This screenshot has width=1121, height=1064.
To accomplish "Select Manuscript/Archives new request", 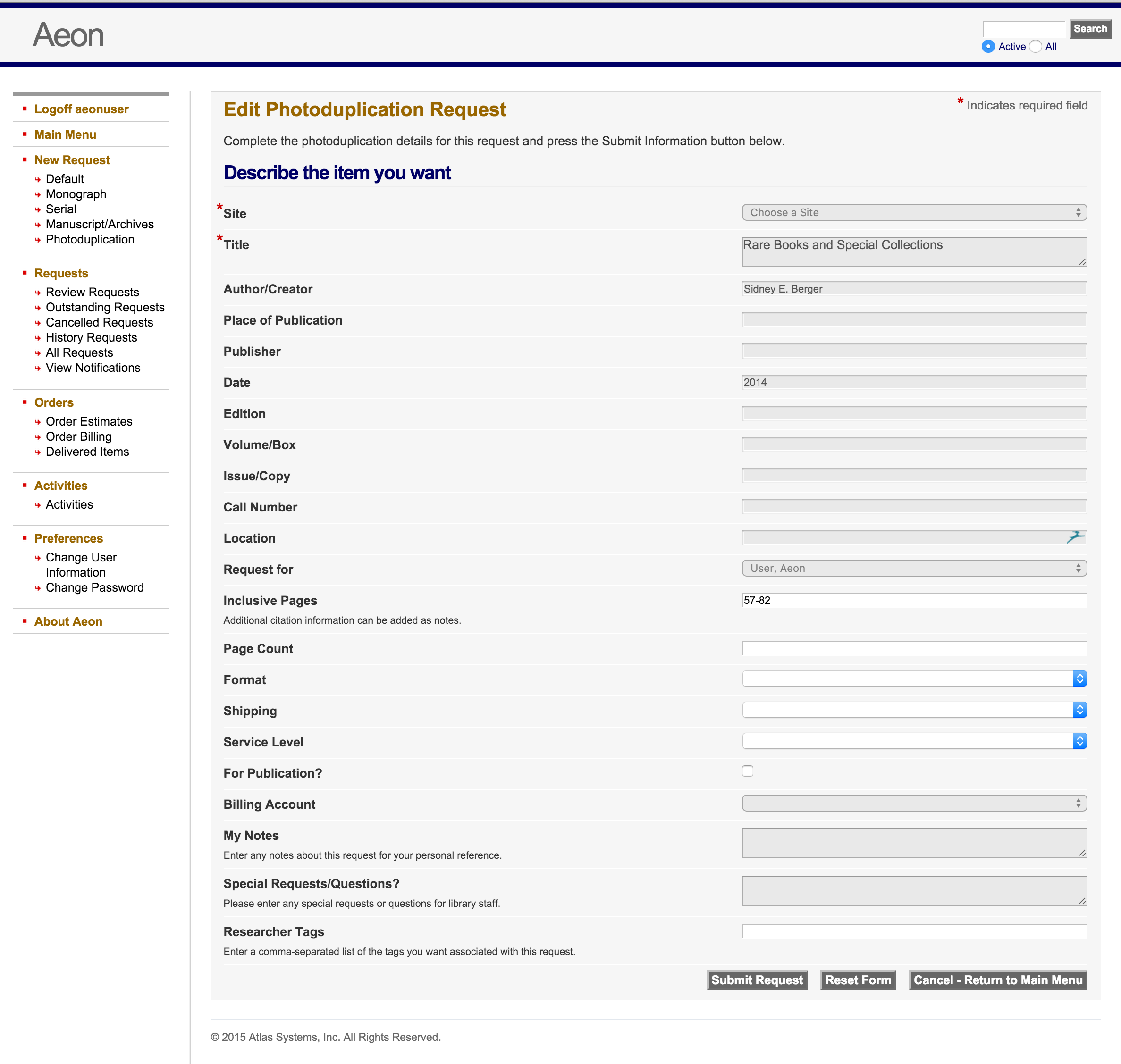I will 100,225.
